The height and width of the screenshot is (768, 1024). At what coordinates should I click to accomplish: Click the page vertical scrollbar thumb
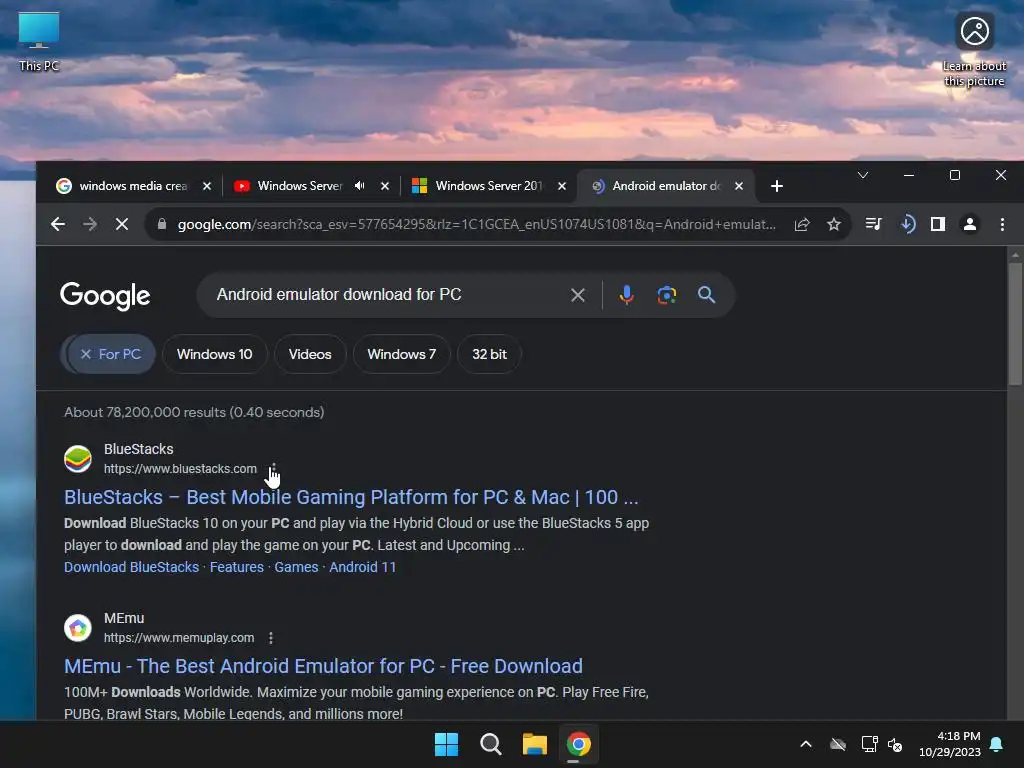[x=1015, y=323]
